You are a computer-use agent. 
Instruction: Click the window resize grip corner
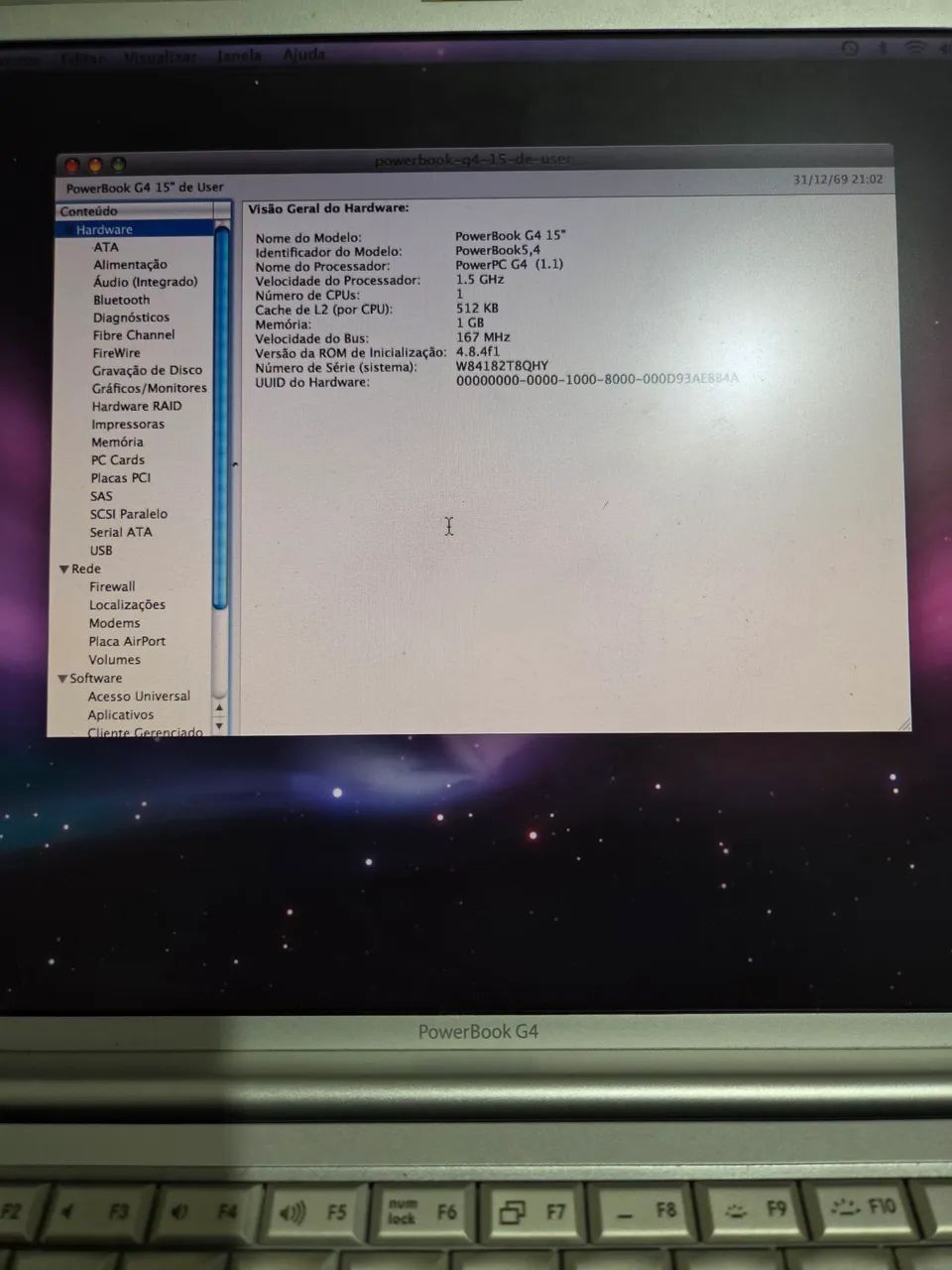point(903,725)
